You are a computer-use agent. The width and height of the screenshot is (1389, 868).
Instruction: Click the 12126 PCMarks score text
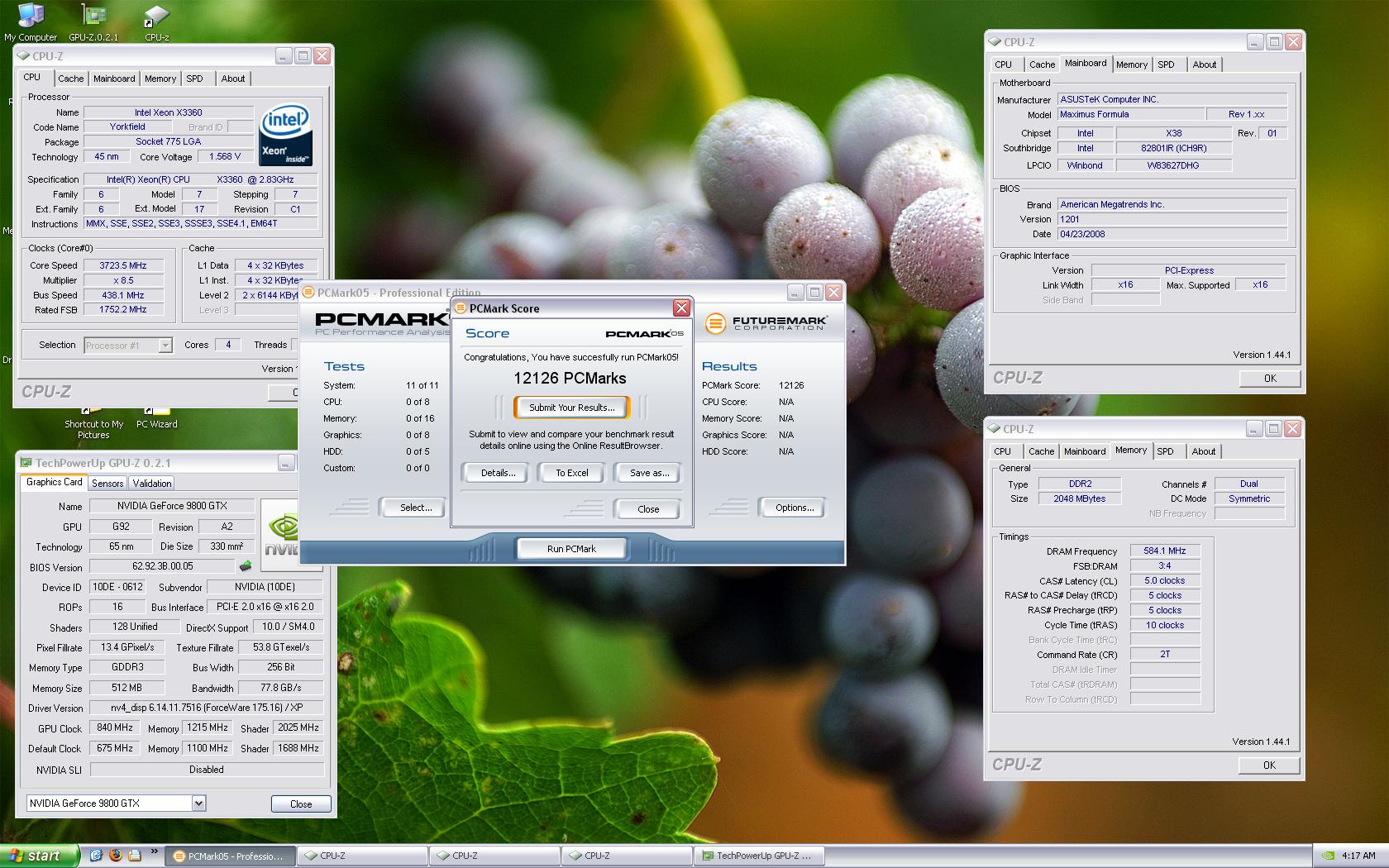click(x=570, y=379)
